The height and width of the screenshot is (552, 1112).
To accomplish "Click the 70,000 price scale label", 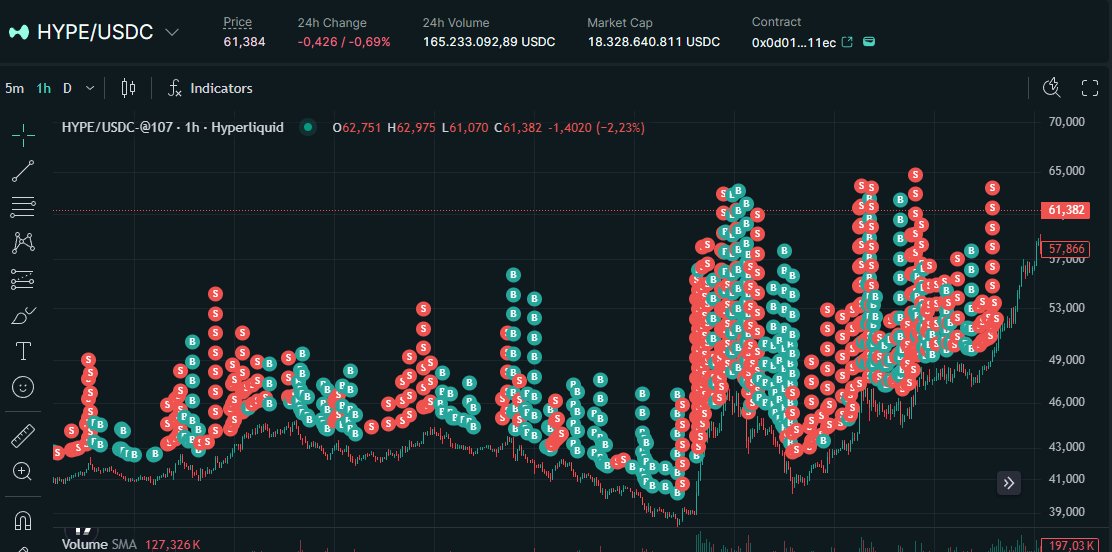I will [x=1067, y=121].
